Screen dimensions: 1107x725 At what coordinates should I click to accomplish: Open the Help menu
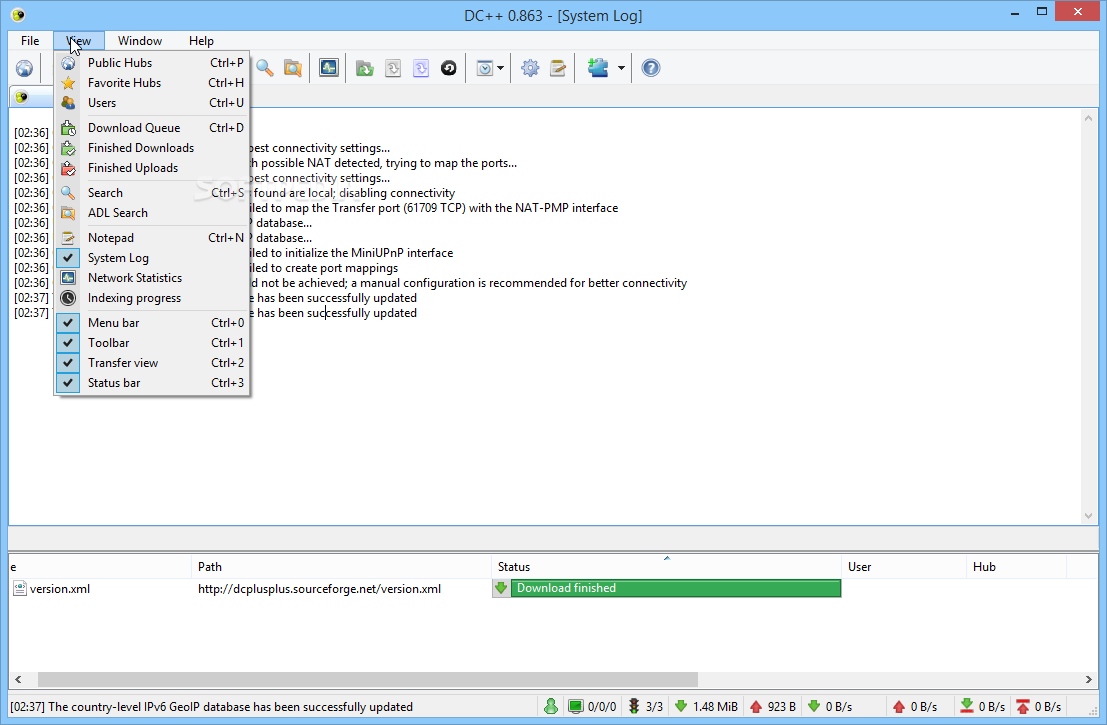click(201, 41)
